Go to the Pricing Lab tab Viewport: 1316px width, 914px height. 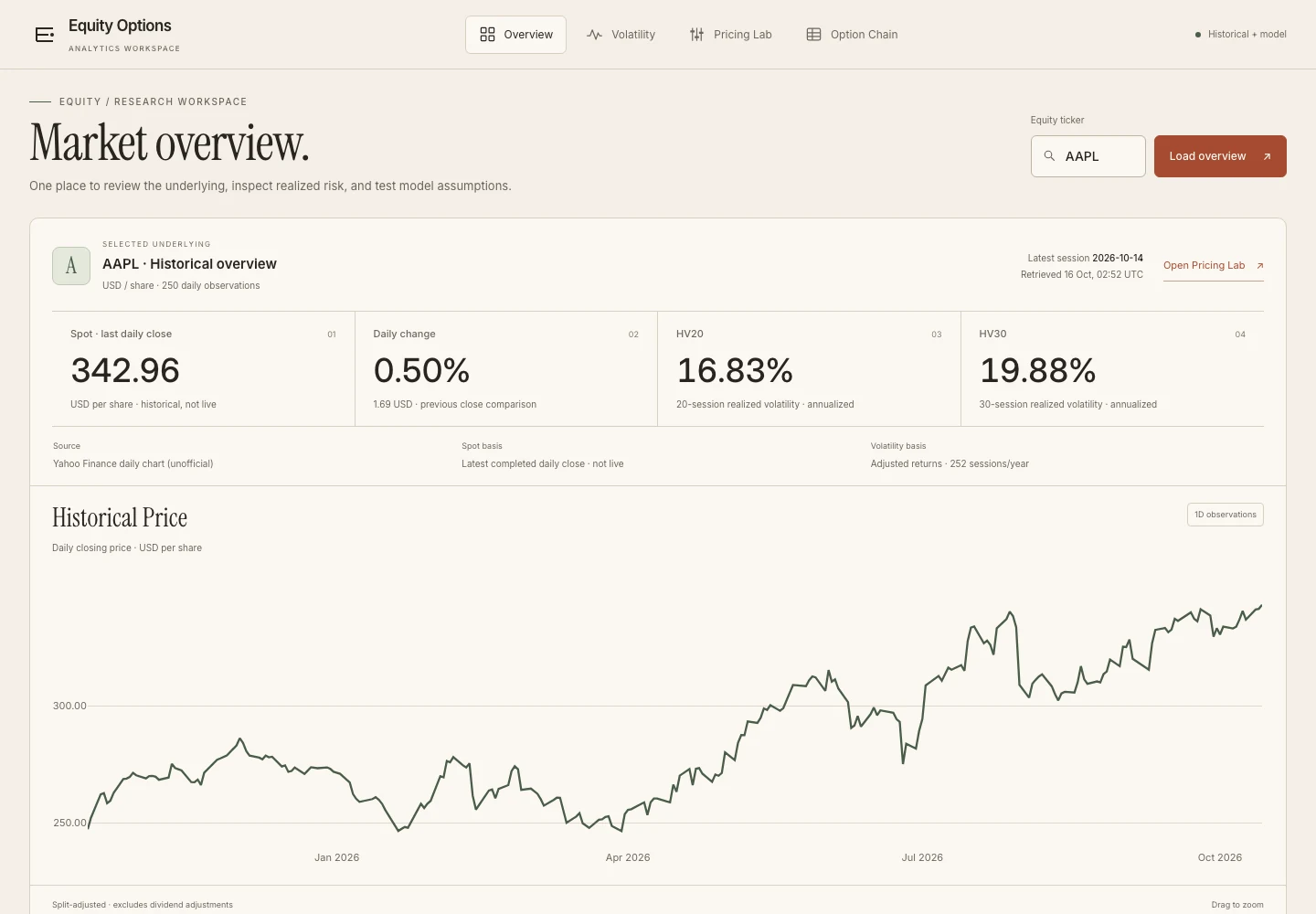click(731, 35)
